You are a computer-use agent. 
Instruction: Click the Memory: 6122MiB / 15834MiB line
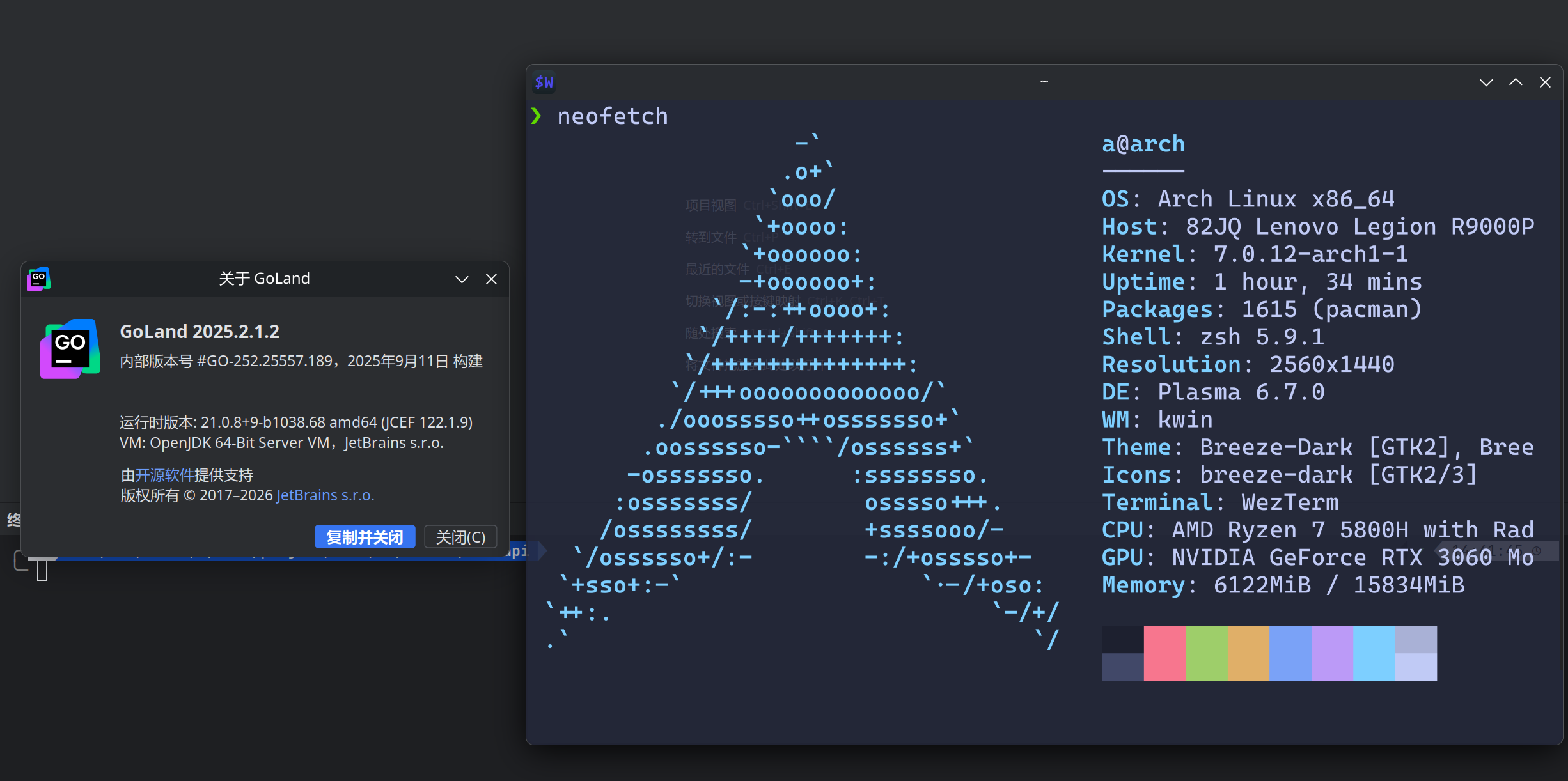[x=1283, y=585]
